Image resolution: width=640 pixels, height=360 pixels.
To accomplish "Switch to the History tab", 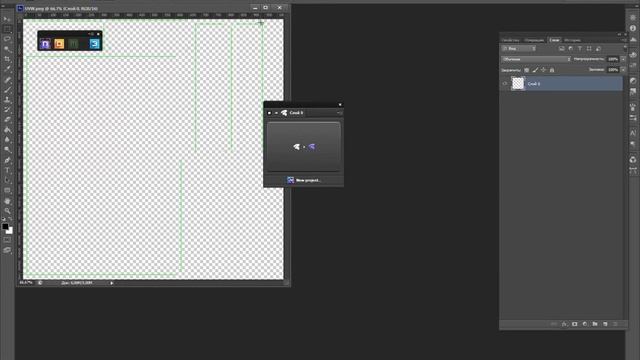I will click(572, 40).
